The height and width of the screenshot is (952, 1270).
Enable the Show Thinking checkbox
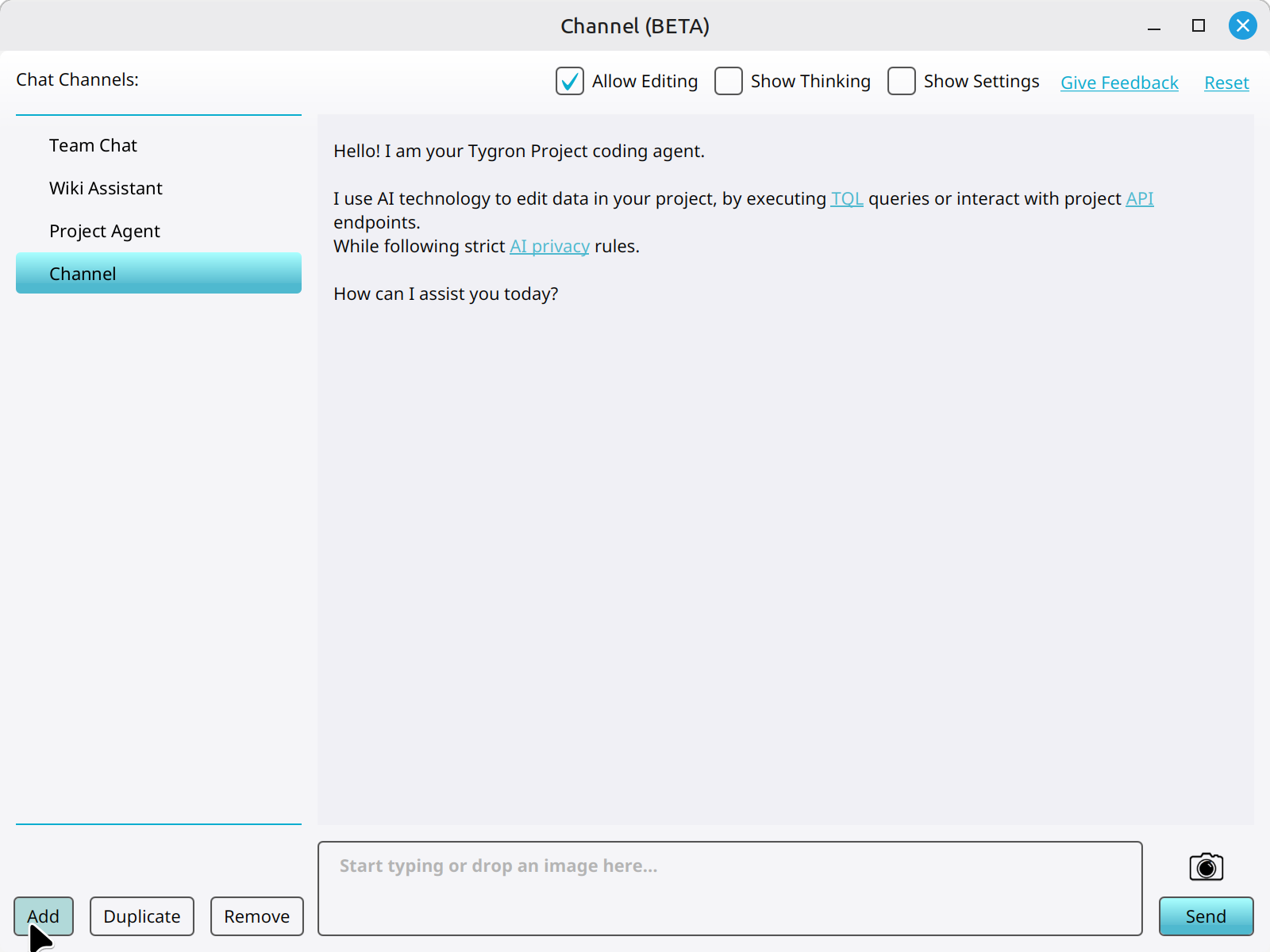729,81
